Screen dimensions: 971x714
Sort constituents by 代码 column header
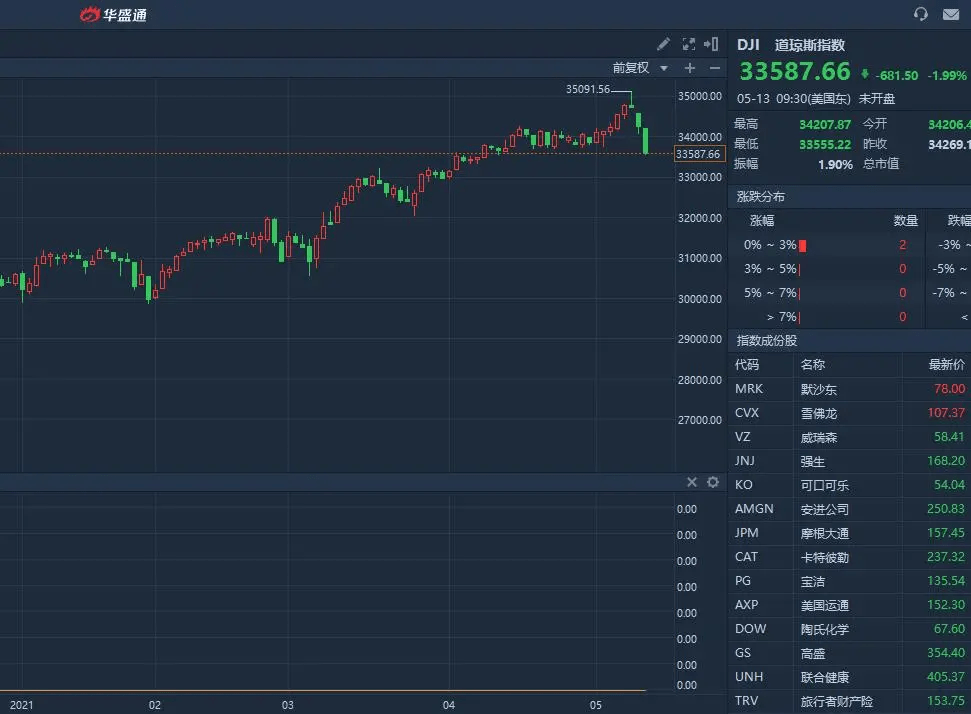(746, 365)
